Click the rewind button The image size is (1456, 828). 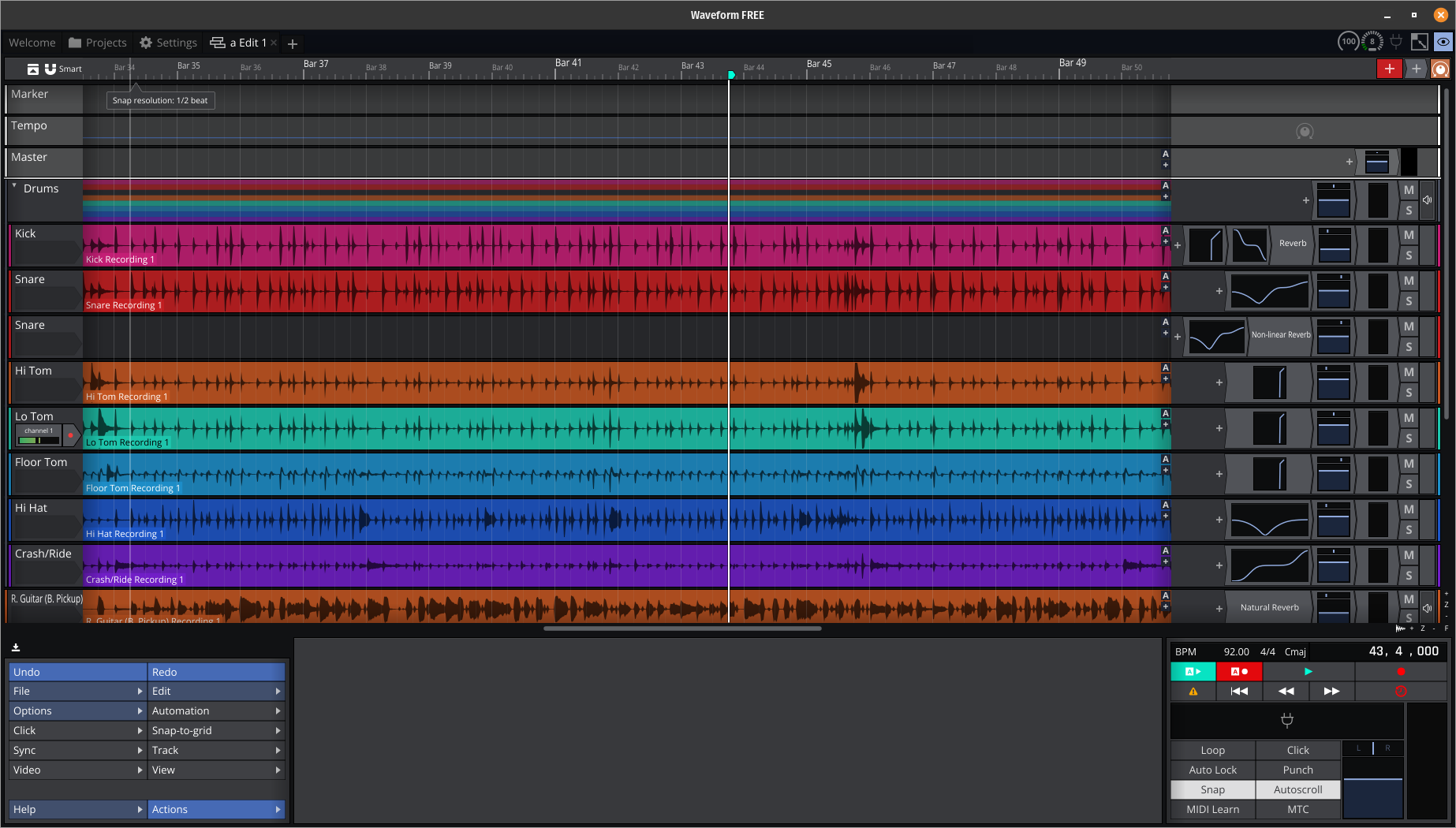coord(1286,691)
